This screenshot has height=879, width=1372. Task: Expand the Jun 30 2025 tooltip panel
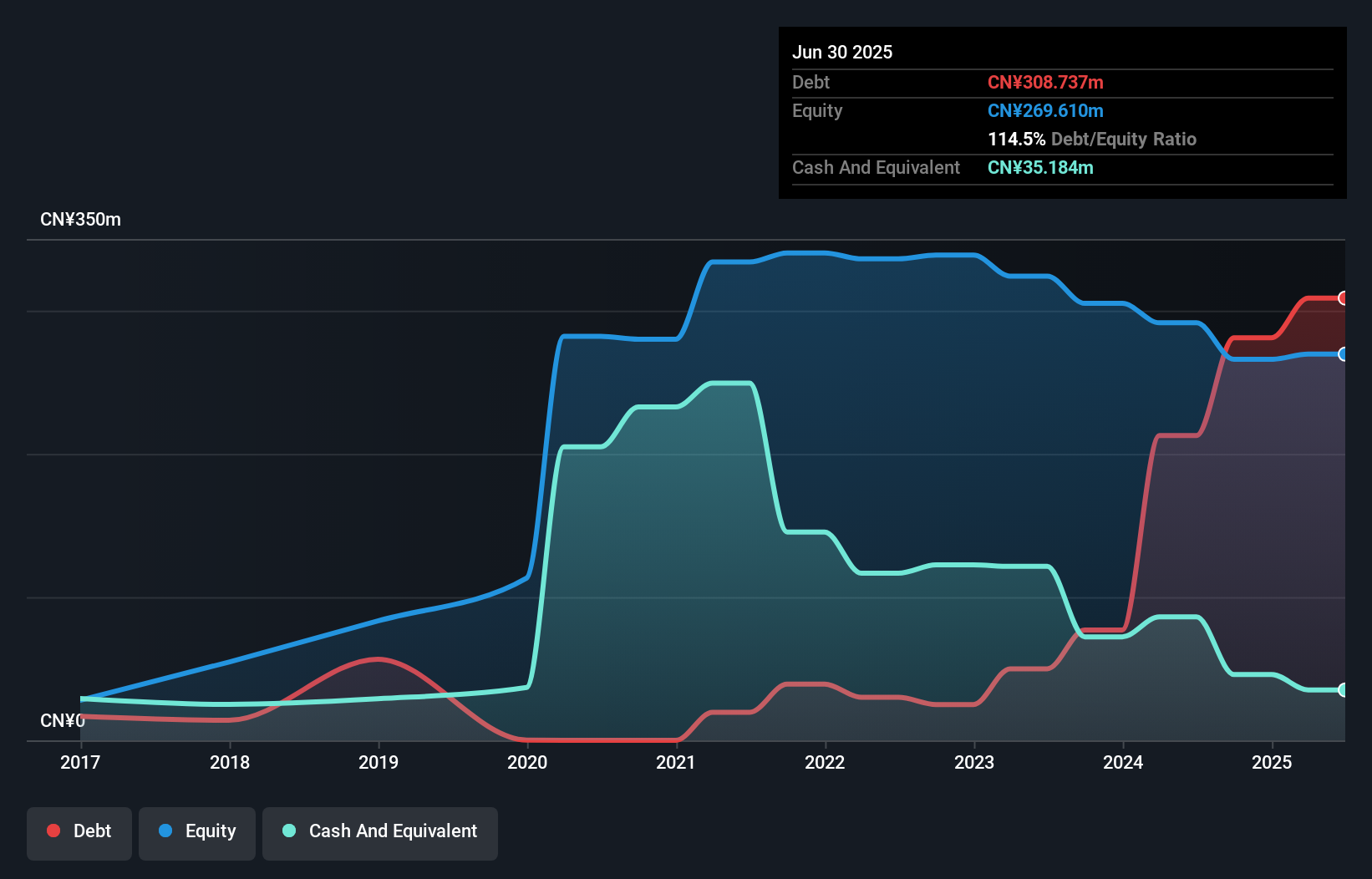[842, 51]
